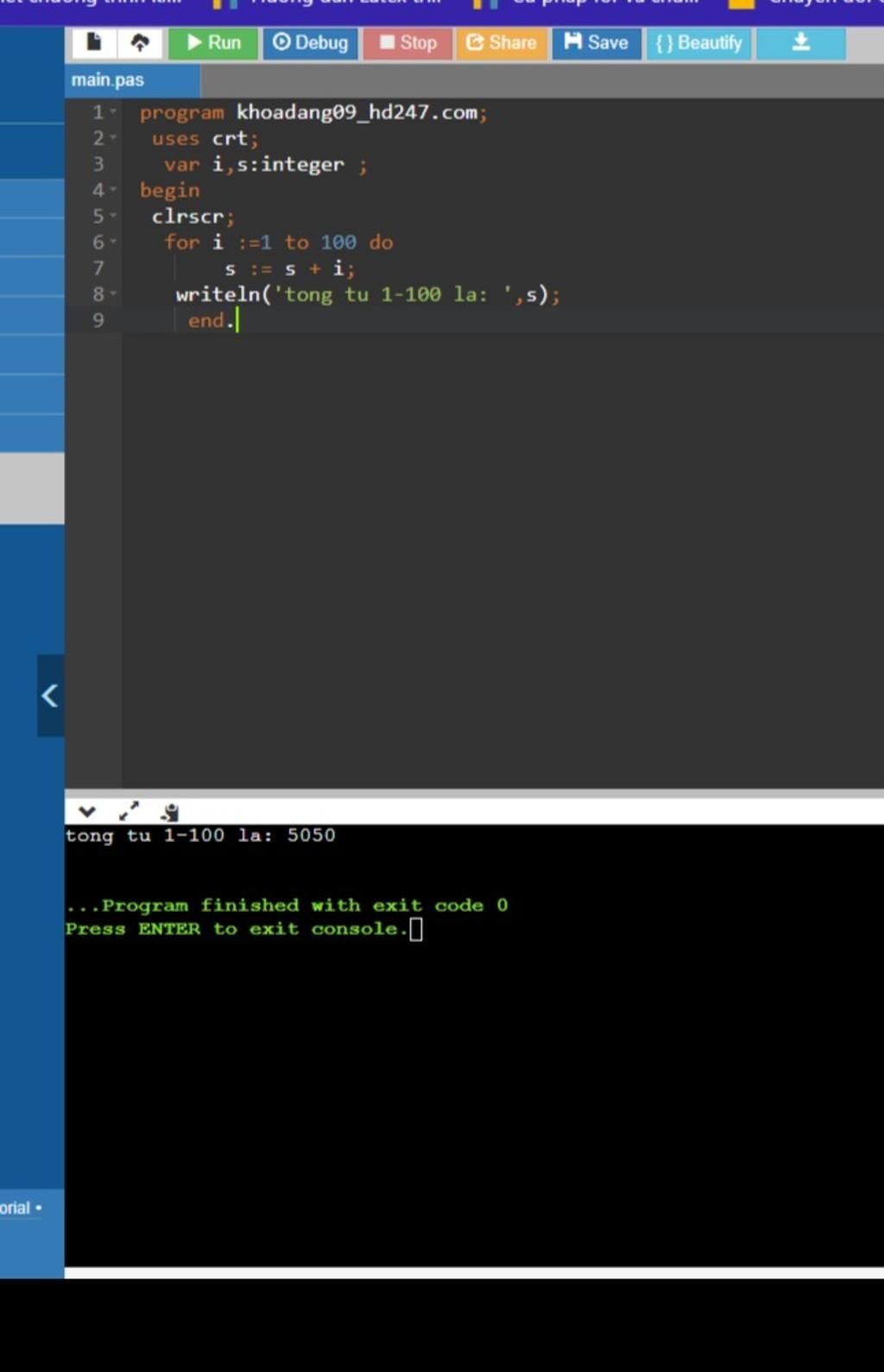Screen dimensions: 884x1372
Task: Click the writeln statement
Action: tap(368, 294)
